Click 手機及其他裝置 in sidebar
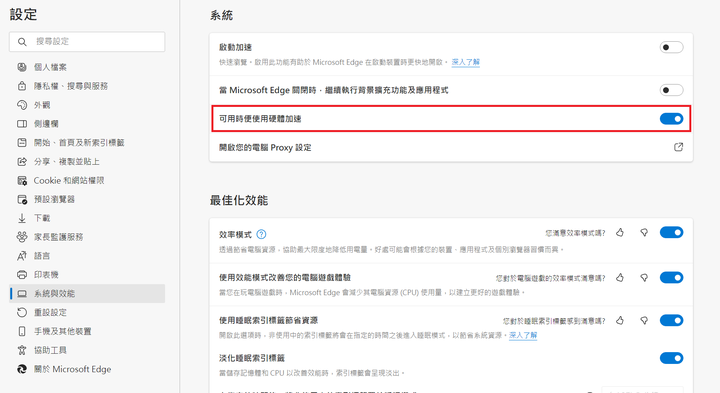Viewport: 720px width, 393px height. pyautogui.click(x=62, y=331)
